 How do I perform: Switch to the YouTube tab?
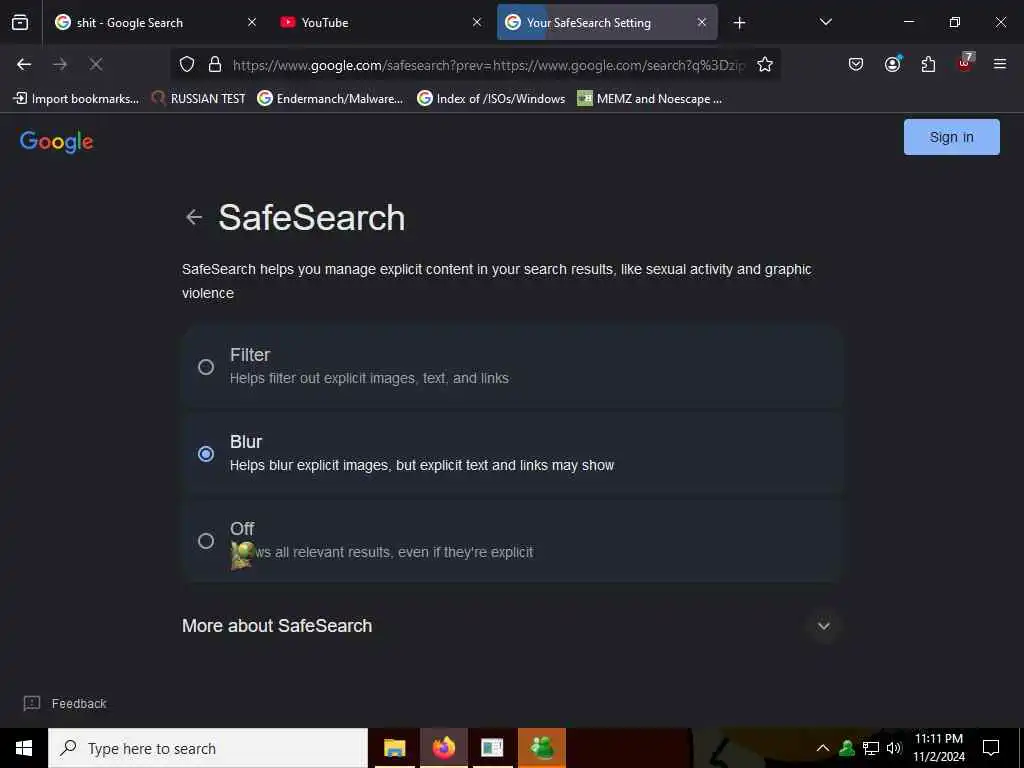tap(381, 22)
